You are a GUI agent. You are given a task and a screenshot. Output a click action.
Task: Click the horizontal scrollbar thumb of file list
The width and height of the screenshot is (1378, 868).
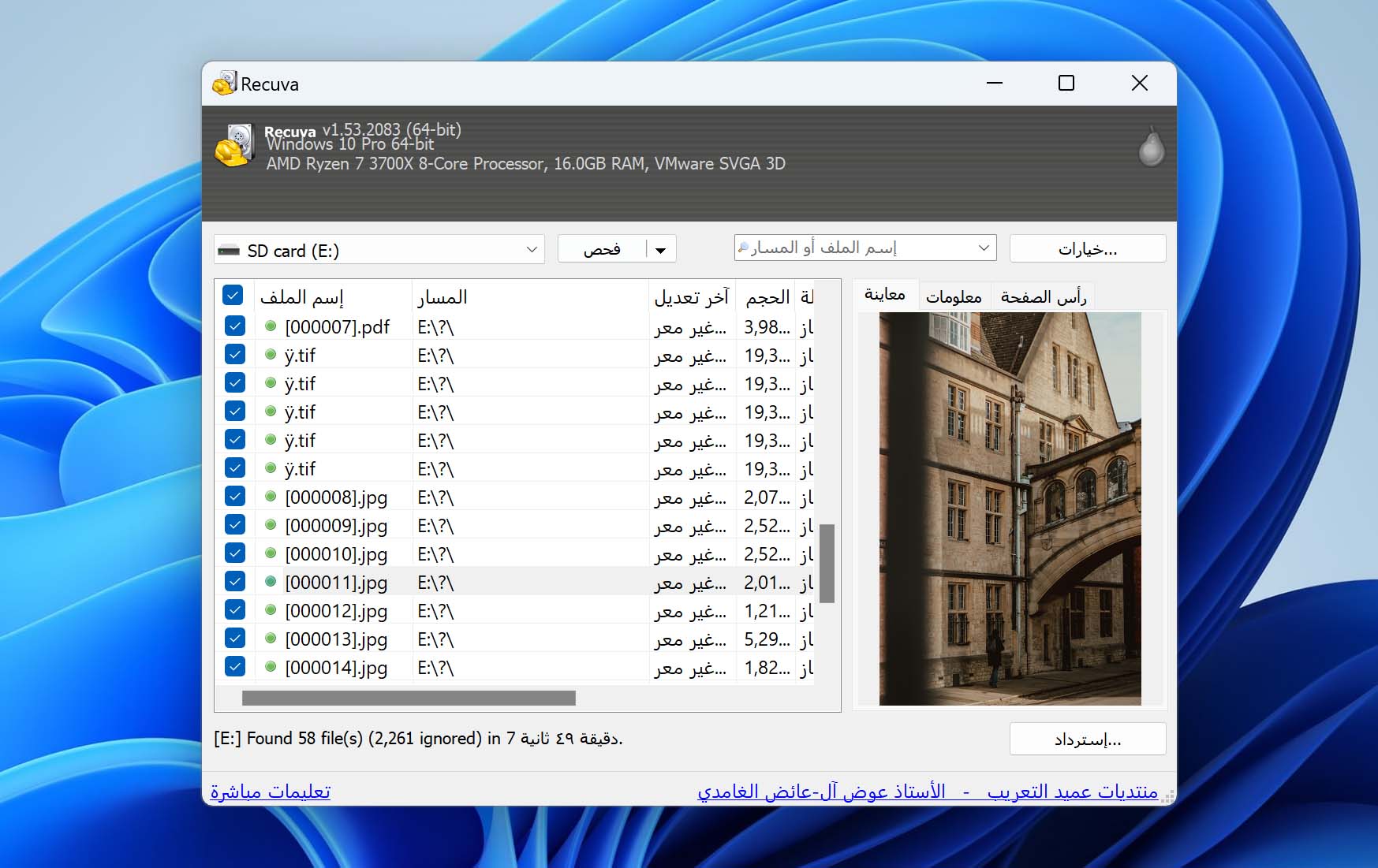pyautogui.click(x=409, y=698)
